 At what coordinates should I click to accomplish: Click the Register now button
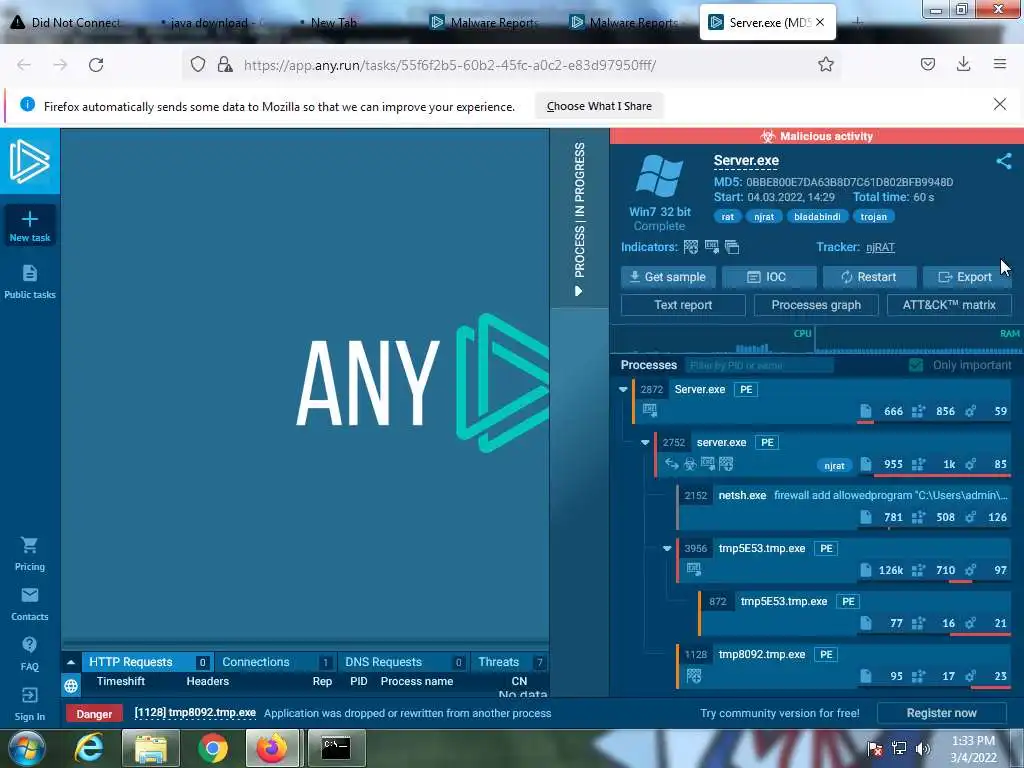point(941,713)
